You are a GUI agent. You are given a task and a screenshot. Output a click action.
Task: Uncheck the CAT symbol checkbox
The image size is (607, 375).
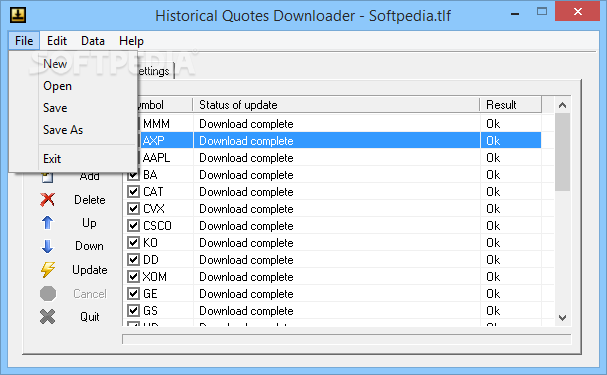click(x=134, y=192)
